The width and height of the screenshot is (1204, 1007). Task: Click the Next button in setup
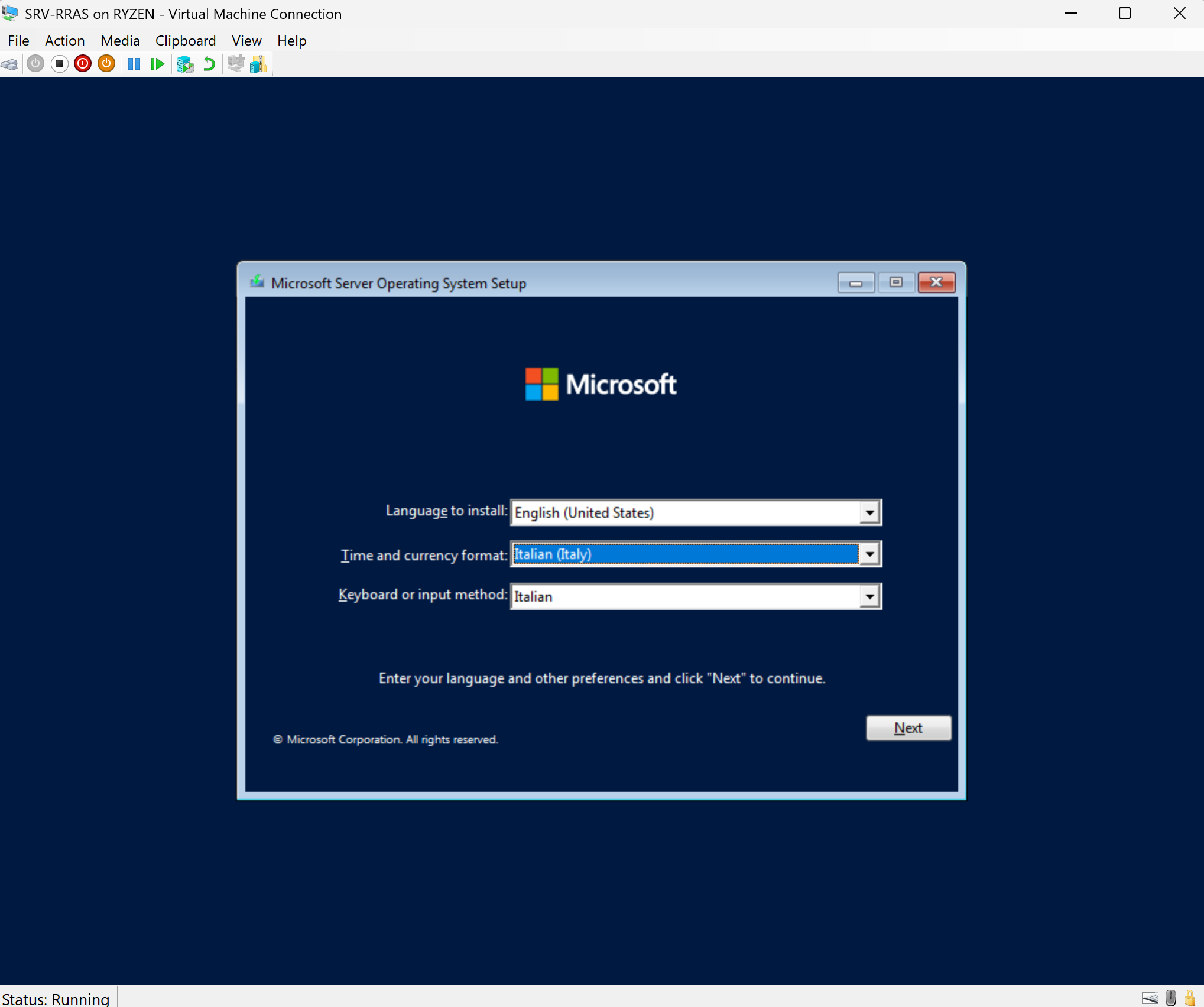(908, 728)
